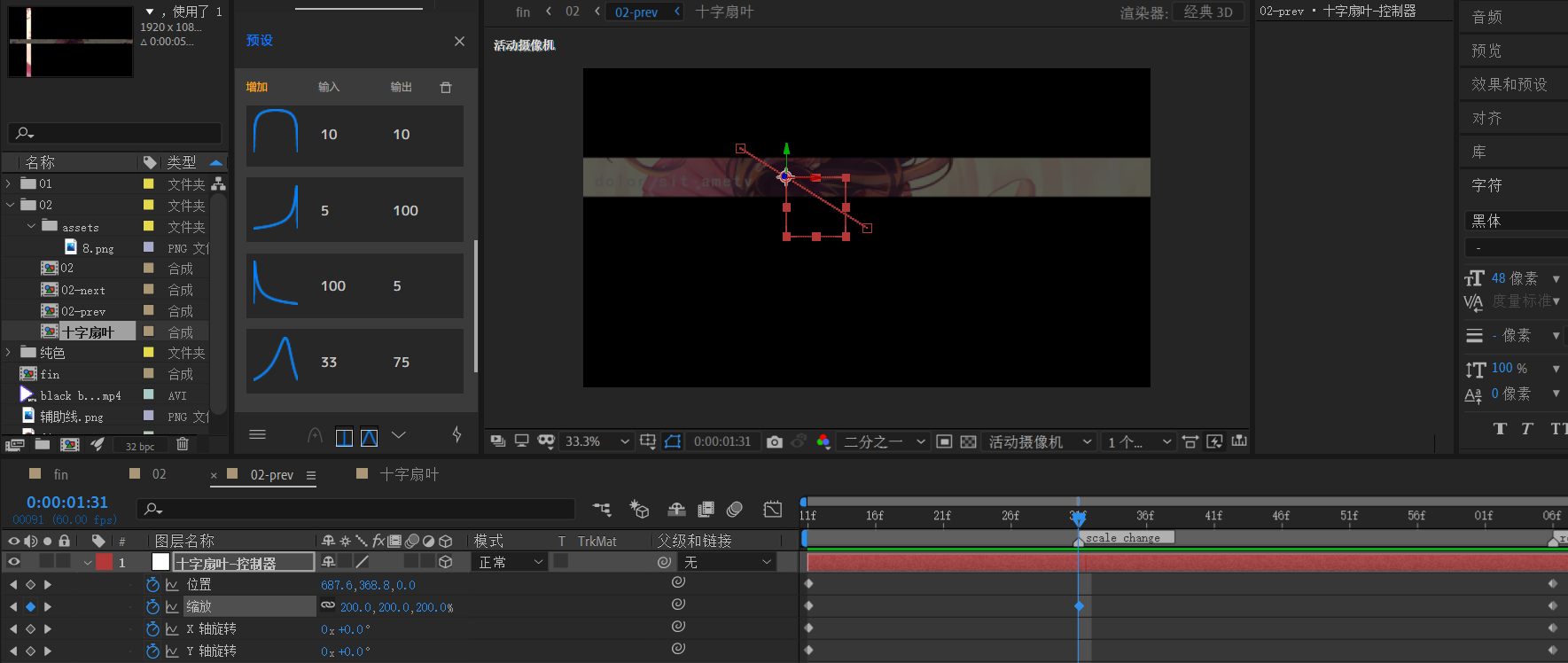Toggle keyframe diamond for 缩放 property

click(x=30, y=607)
